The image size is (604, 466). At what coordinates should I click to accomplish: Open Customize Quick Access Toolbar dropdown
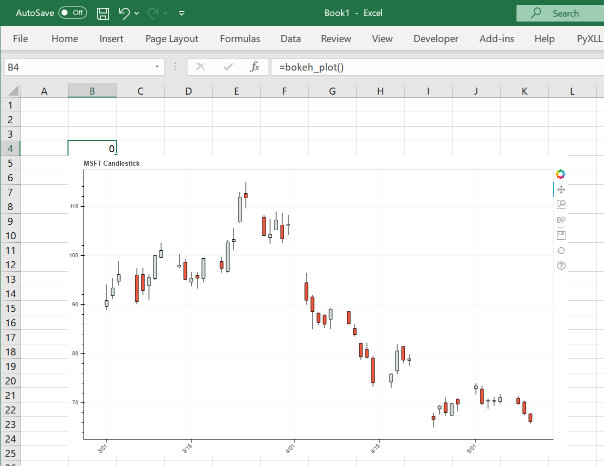click(181, 13)
